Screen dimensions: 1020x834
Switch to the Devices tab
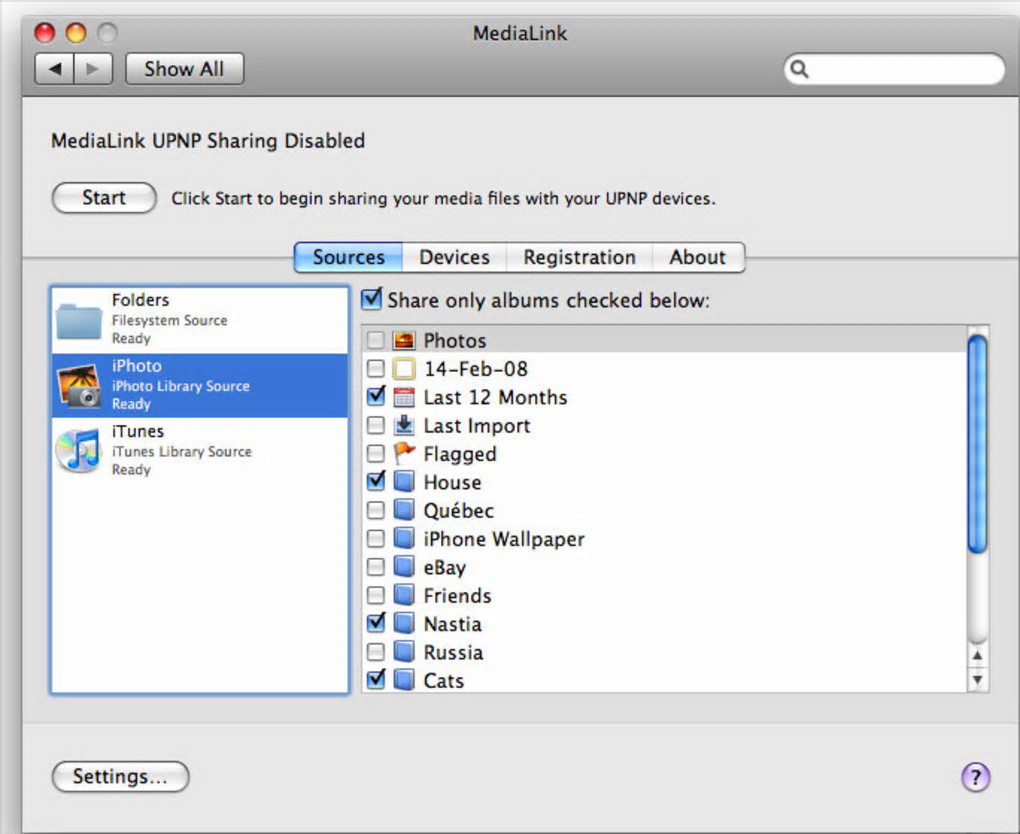coord(454,257)
